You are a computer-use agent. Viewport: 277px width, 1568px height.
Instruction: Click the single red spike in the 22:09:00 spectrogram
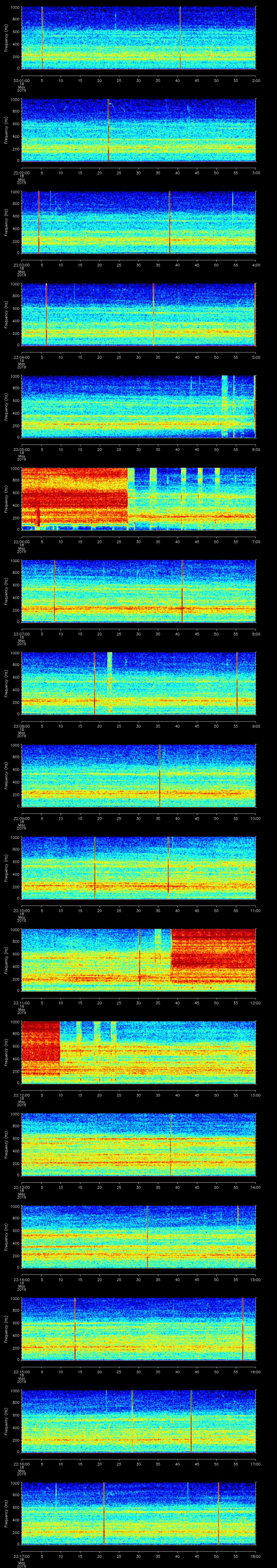pos(160,775)
